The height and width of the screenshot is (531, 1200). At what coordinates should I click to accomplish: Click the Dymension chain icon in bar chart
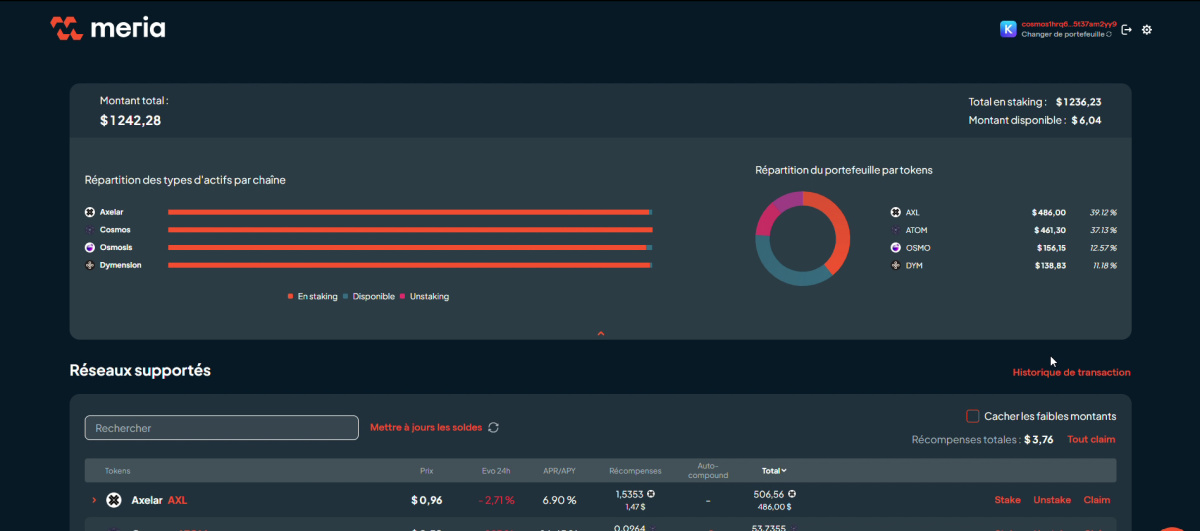(x=90, y=265)
